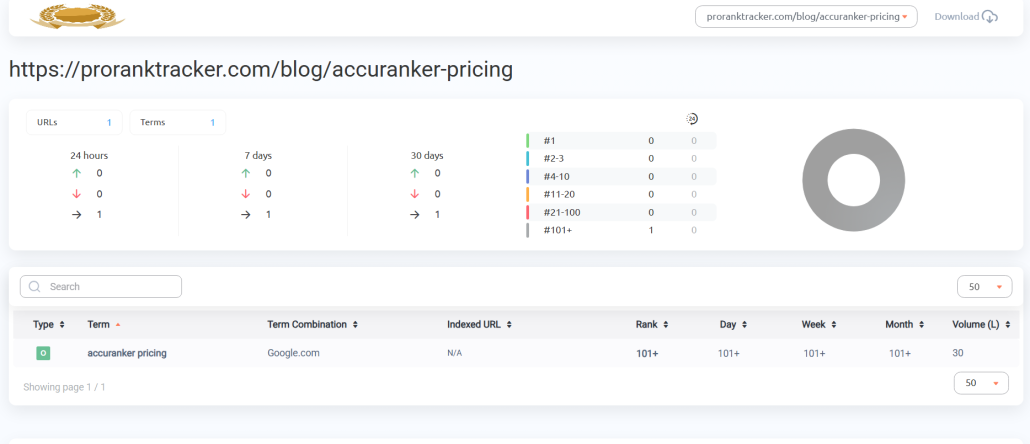
Task: Click the green organic type icon
Action: pyautogui.click(x=43, y=353)
